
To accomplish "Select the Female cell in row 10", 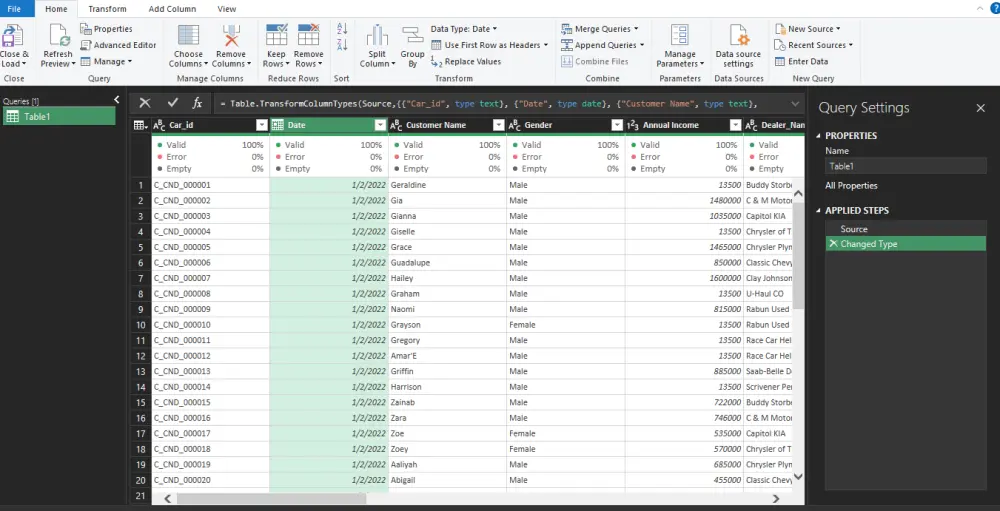I will coord(566,325).
